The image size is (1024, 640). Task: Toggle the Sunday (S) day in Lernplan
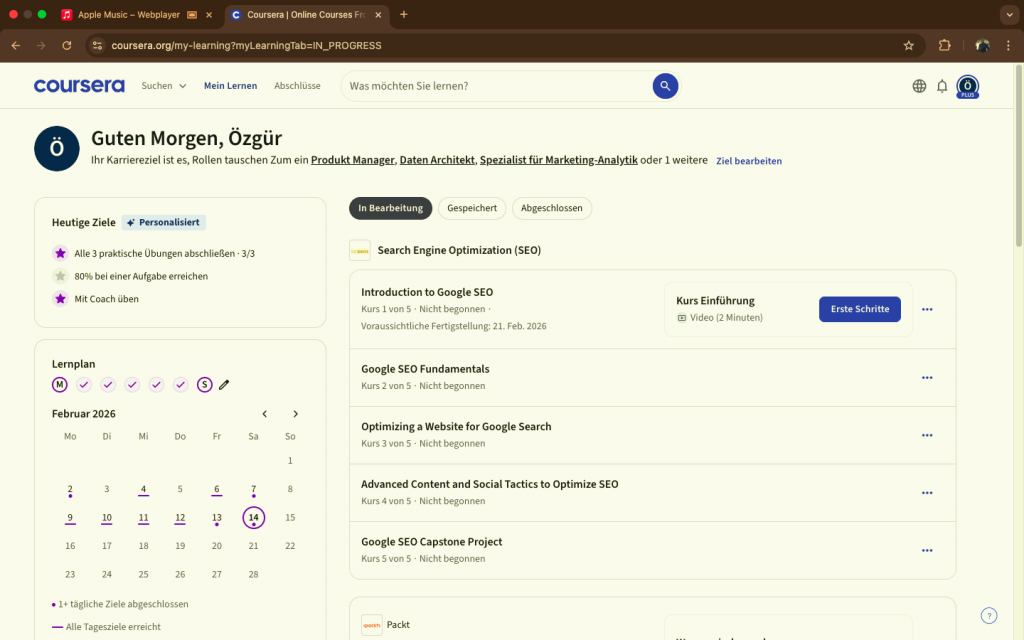(x=204, y=385)
